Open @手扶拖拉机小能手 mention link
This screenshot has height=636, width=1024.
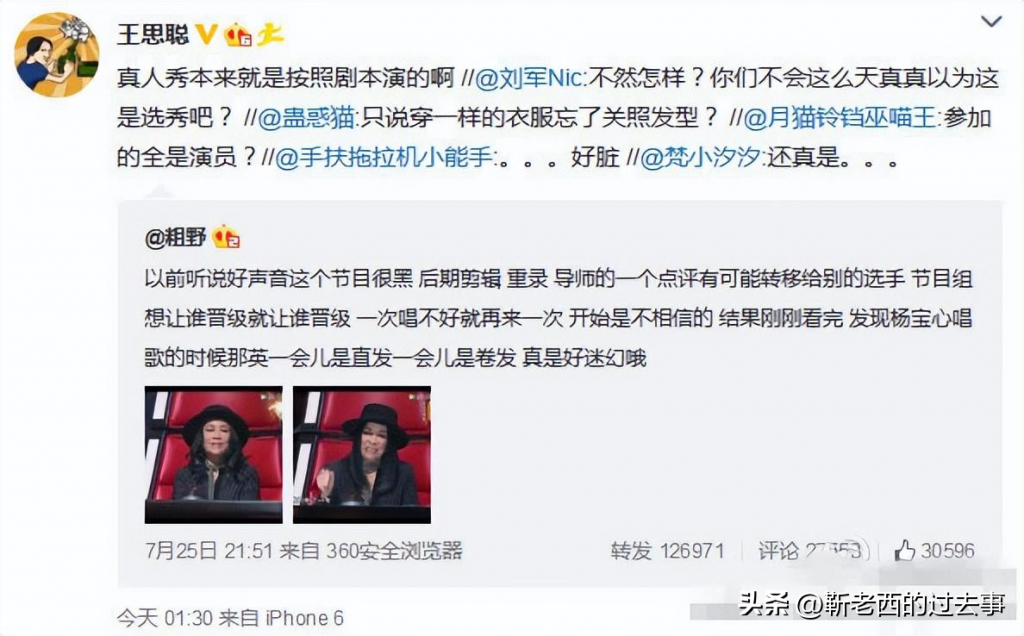point(383,157)
